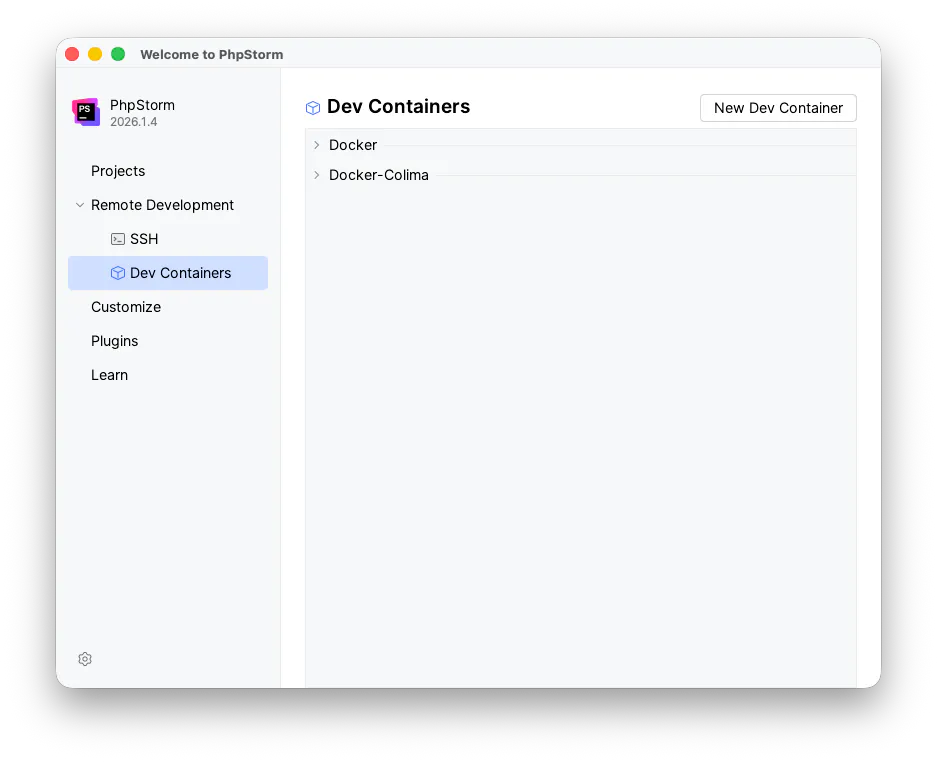This screenshot has height=762, width=937.
Task: Click the Docker-Colima row label
Action: tap(378, 175)
